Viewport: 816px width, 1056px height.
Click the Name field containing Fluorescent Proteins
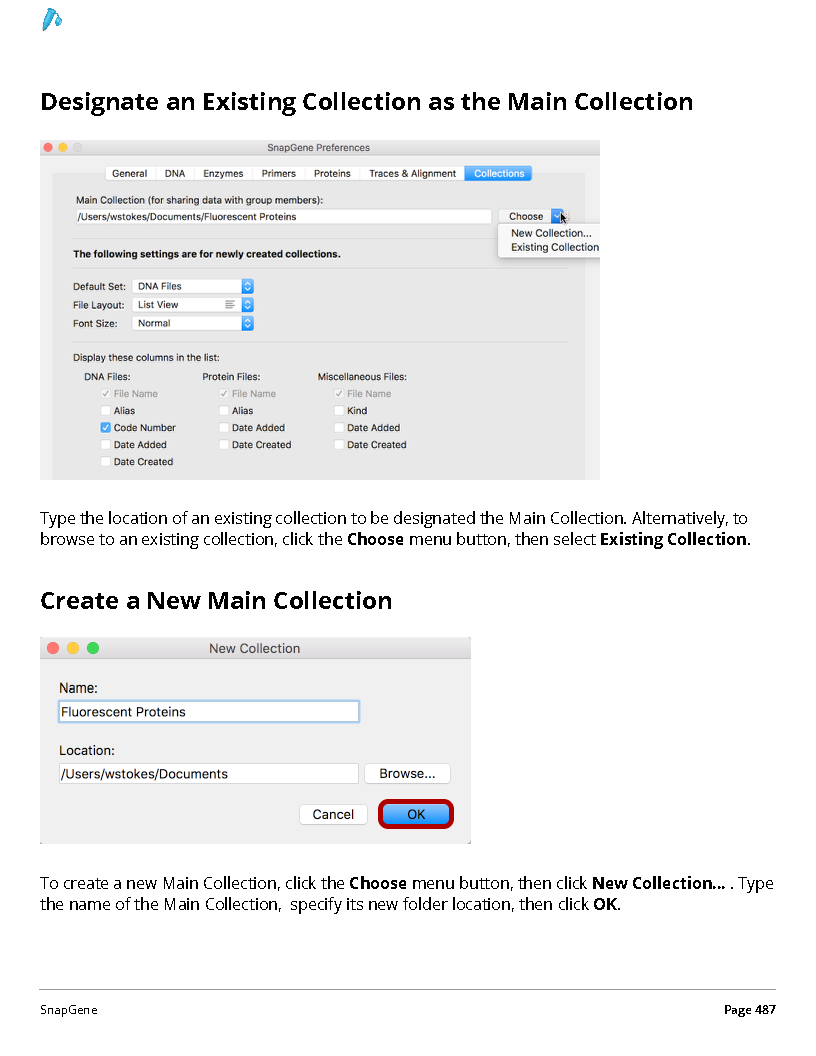click(x=209, y=712)
